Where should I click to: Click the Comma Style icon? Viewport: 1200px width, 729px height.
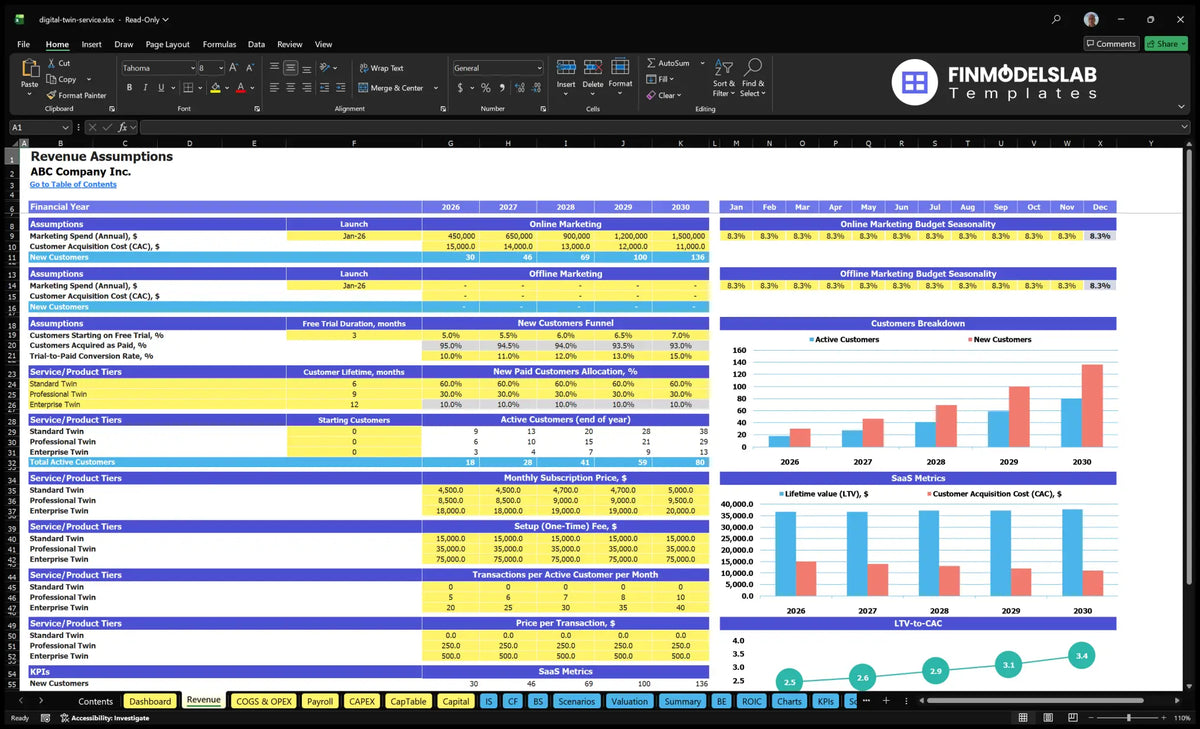(x=502, y=88)
